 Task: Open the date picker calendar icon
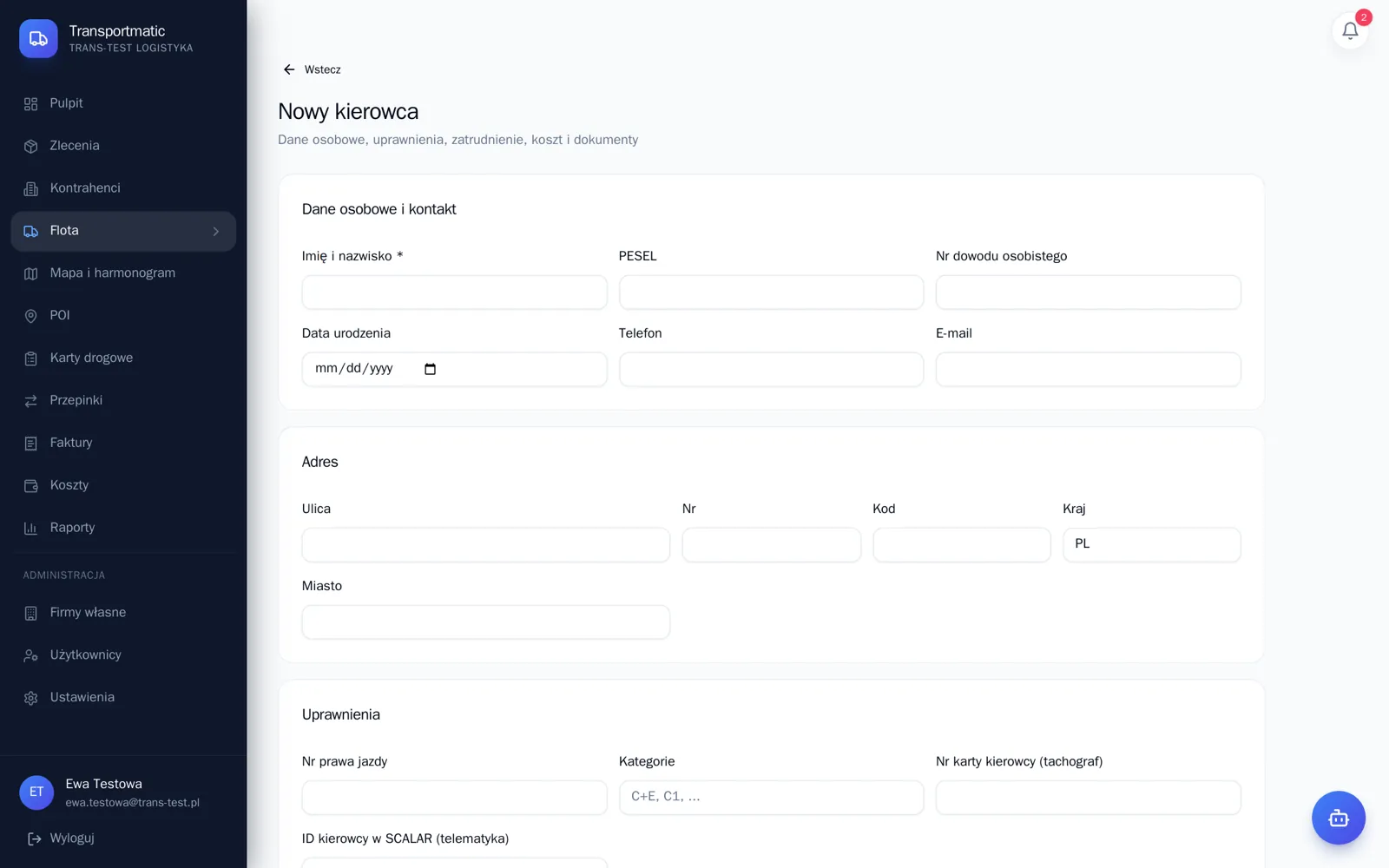coord(430,369)
